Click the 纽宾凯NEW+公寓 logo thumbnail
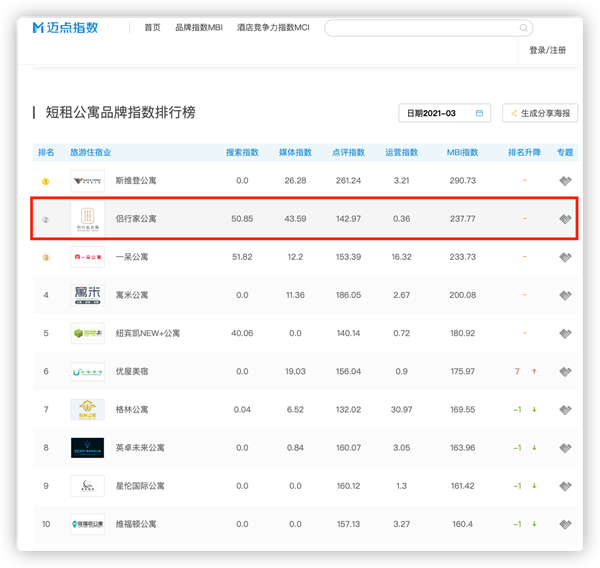Screen dimensions: 600x568 (87, 333)
